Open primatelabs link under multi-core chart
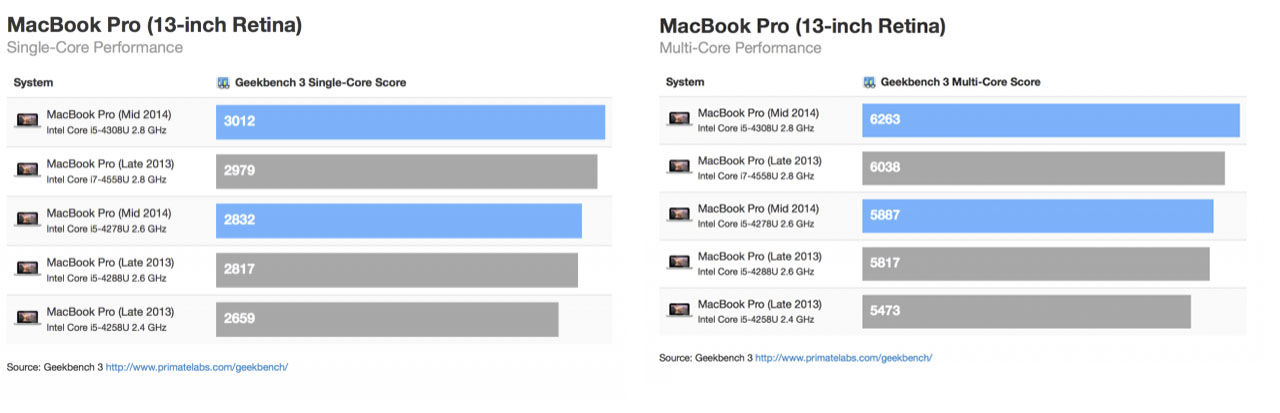The image size is (1280, 413). pos(844,357)
